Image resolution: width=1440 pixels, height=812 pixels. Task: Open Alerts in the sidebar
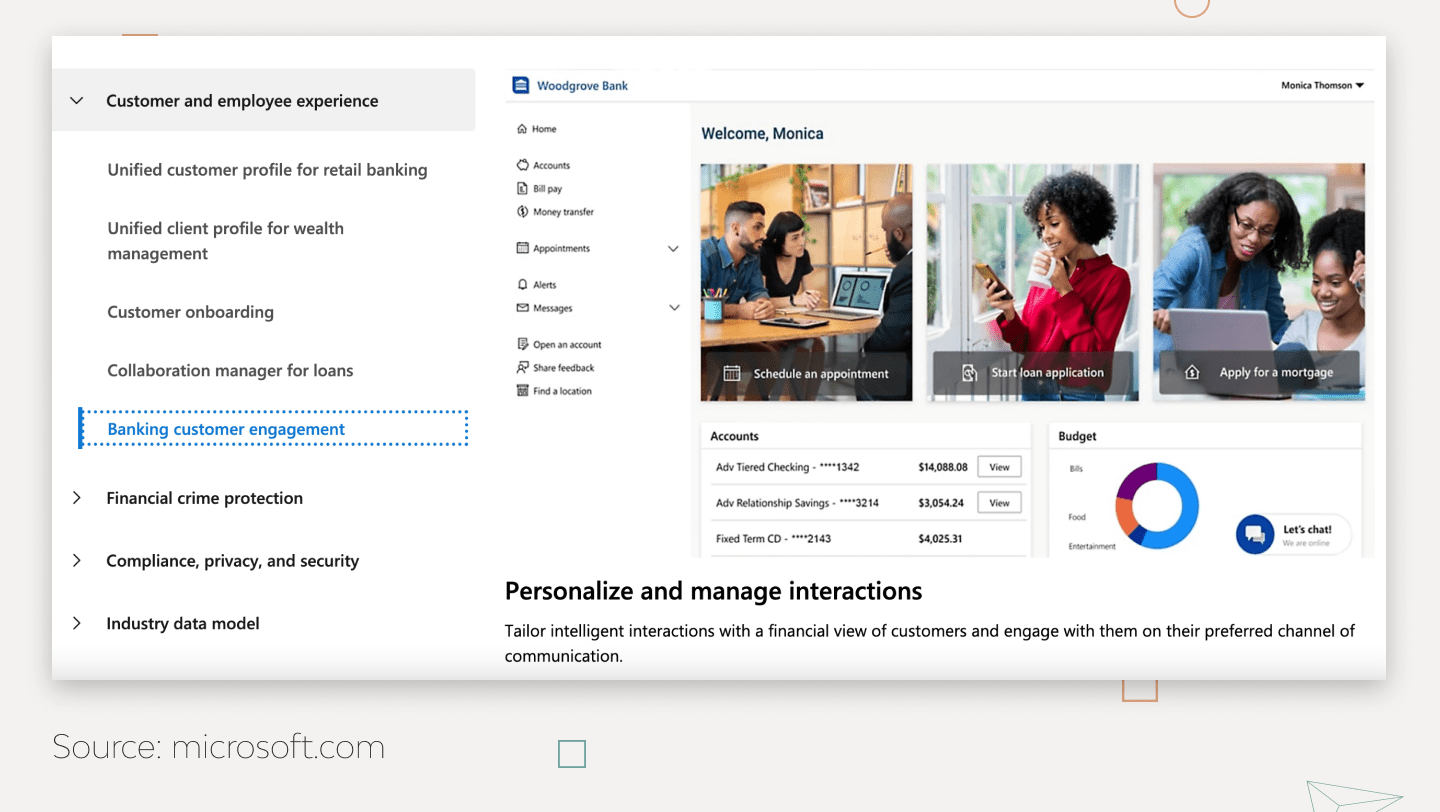click(x=544, y=284)
